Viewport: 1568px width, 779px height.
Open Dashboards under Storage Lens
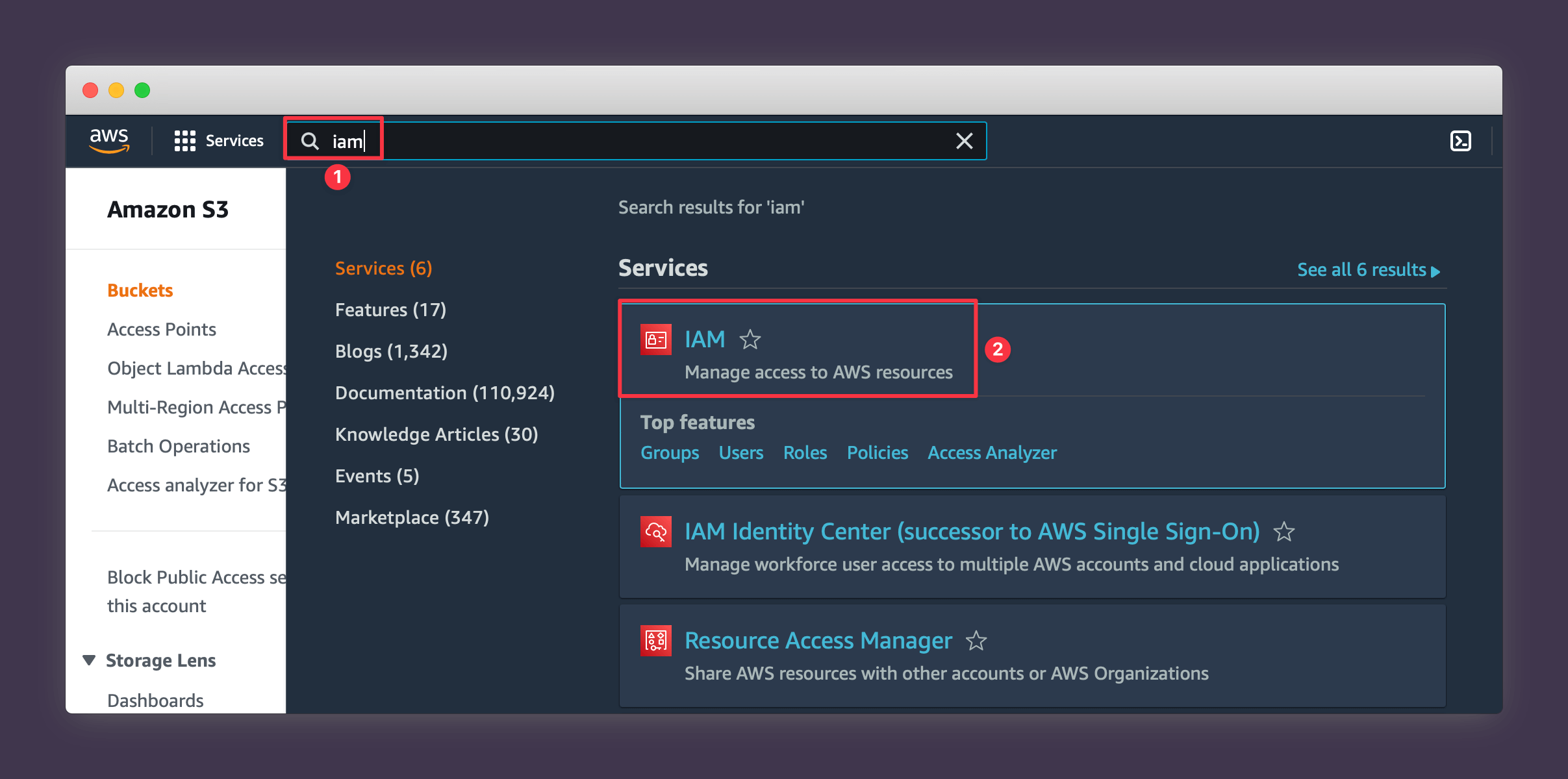tap(155, 700)
